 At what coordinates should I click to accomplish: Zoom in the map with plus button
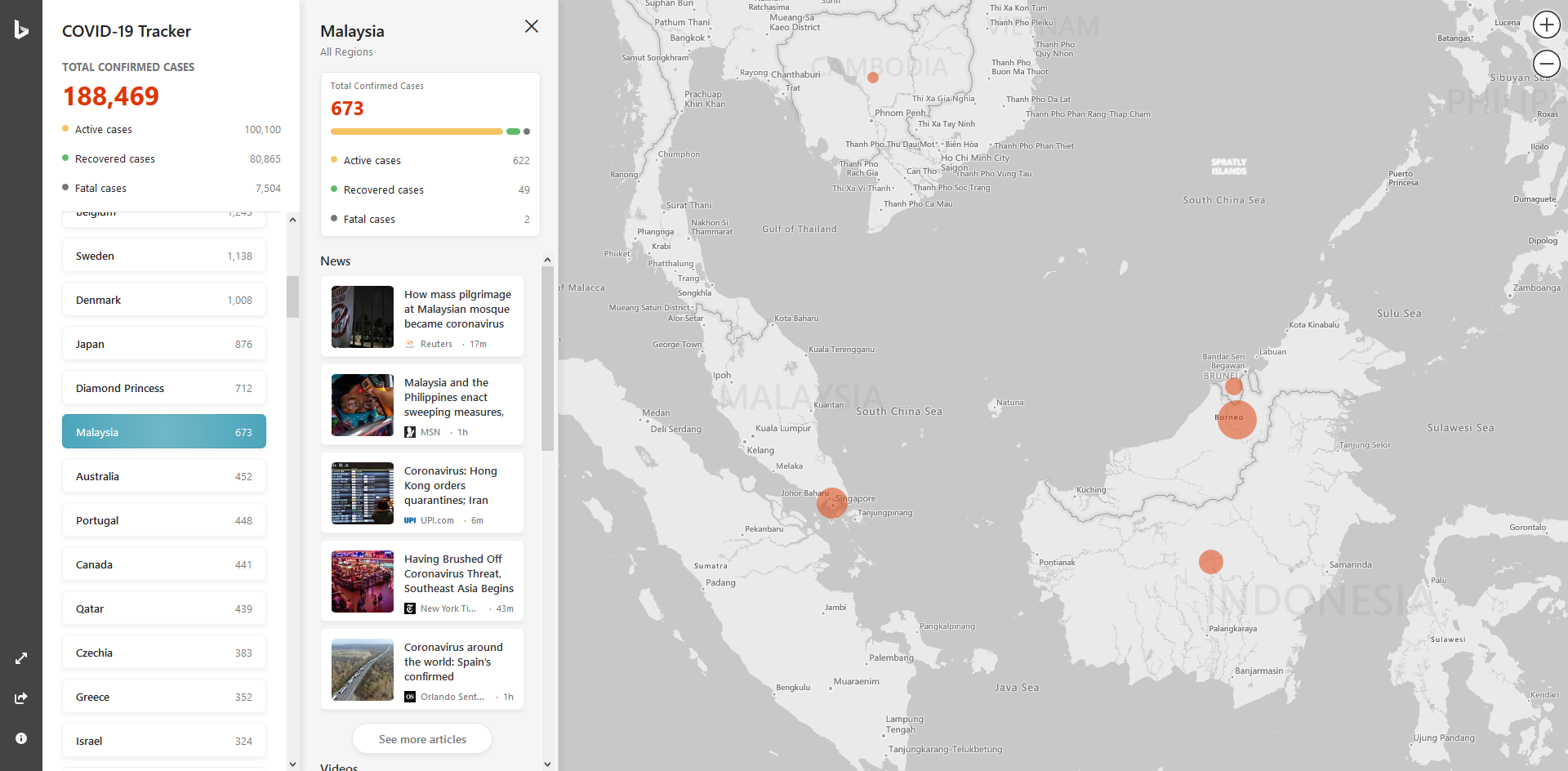tap(1546, 25)
